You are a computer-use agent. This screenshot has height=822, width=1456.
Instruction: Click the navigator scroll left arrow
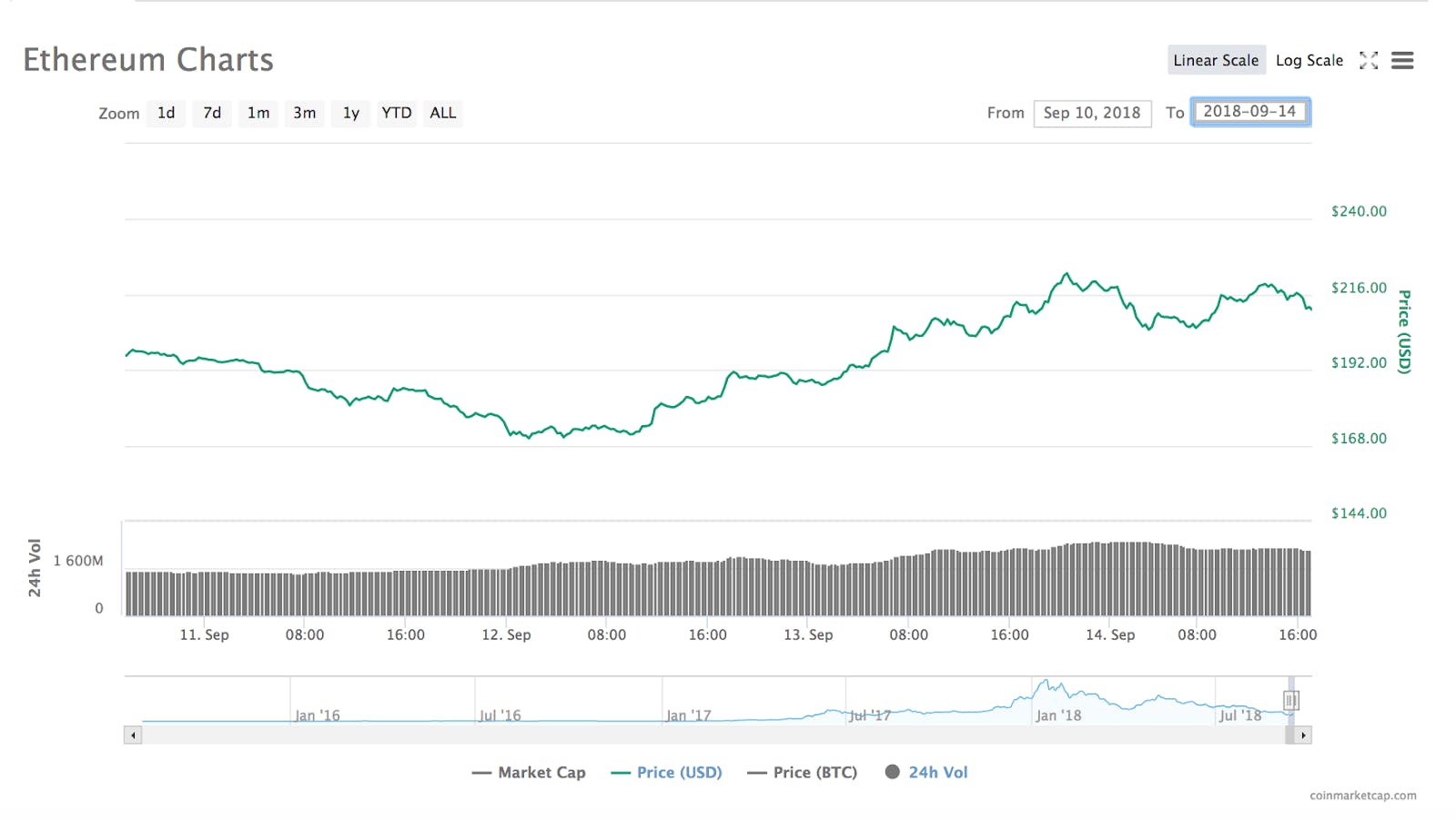pos(134,735)
